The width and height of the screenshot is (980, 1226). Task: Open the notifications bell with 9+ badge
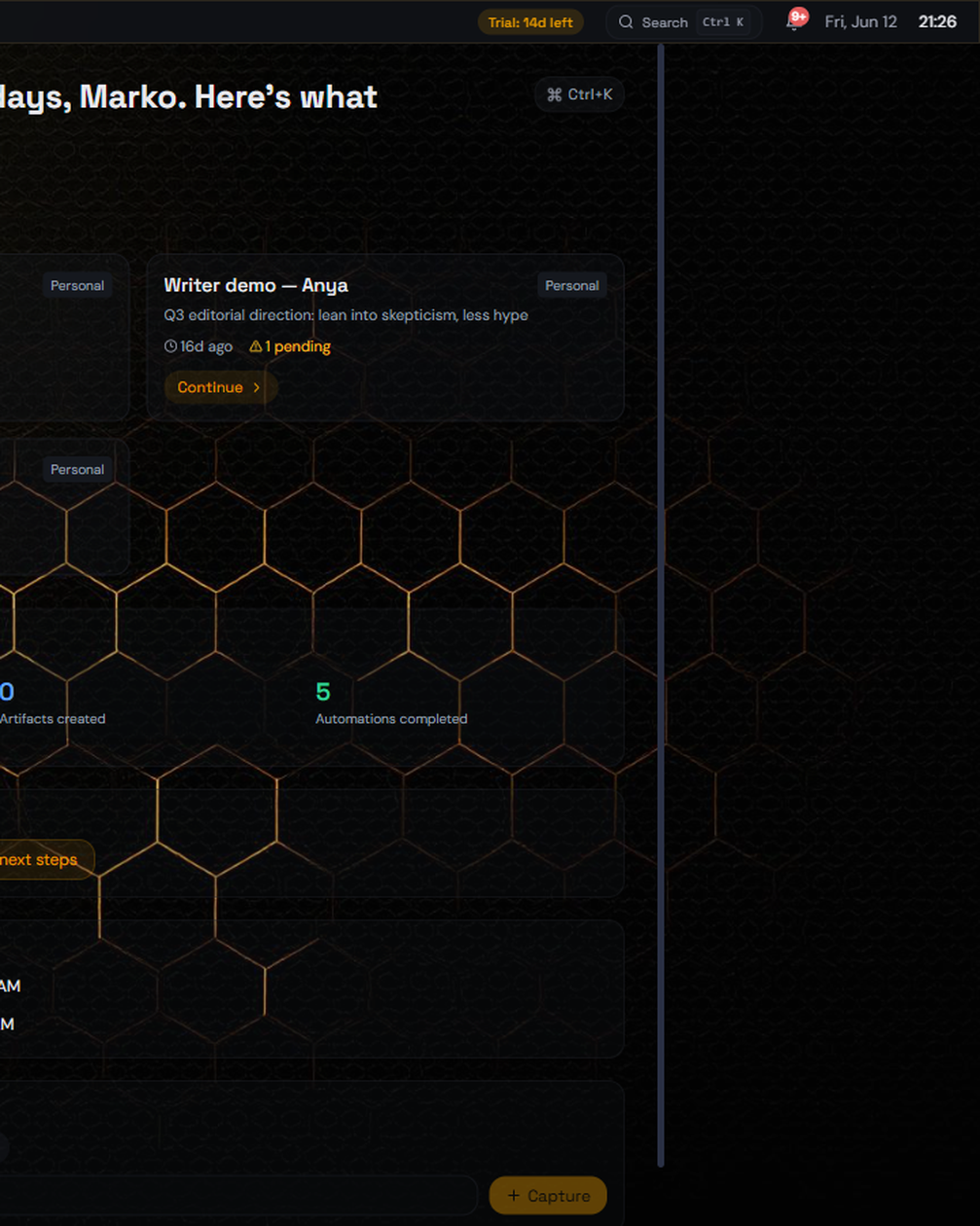click(794, 21)
